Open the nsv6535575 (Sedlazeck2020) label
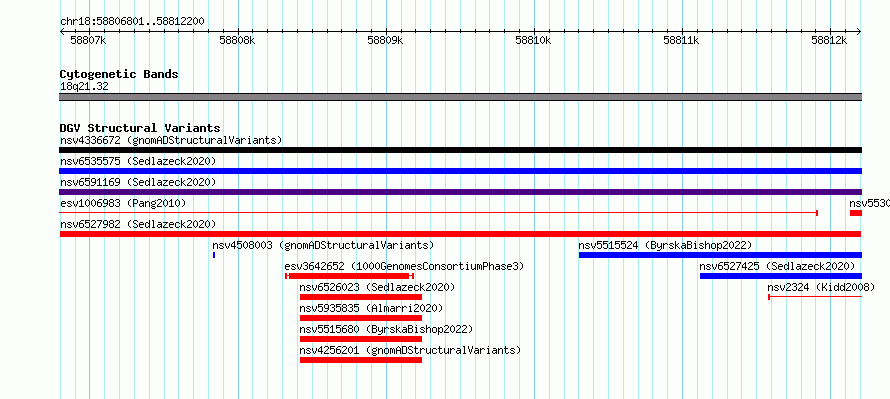890x399 pixels. pyautogui.click(x=138, y=161)
